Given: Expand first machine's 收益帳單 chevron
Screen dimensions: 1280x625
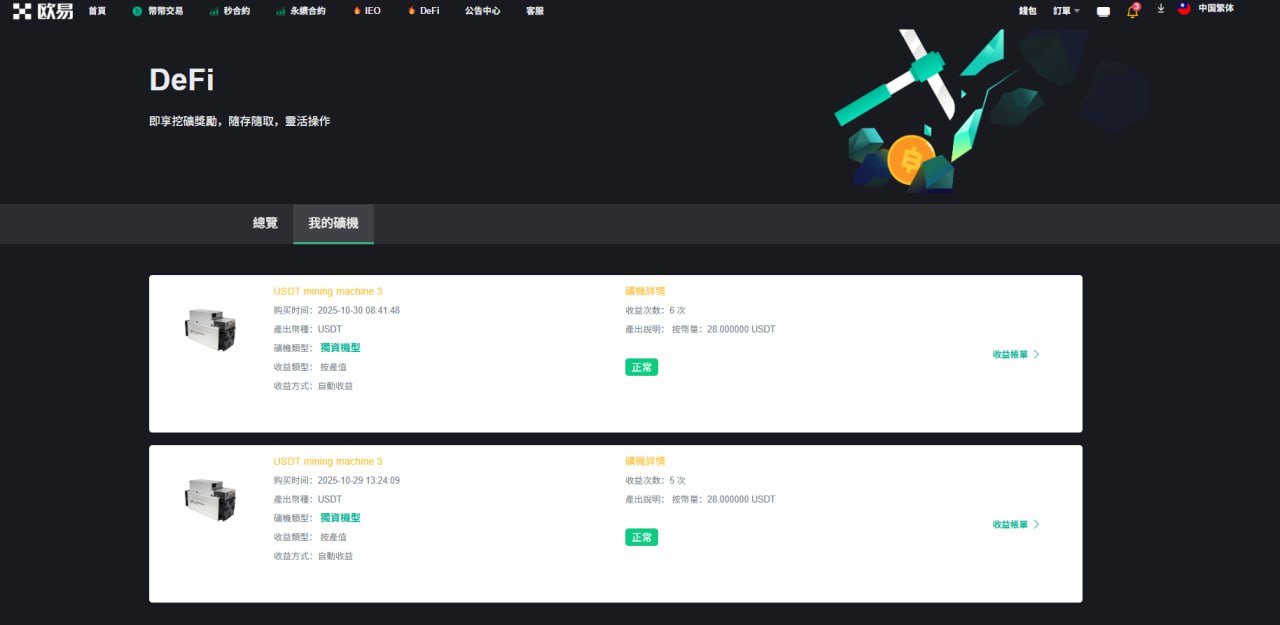Looking at the screenshot, I should coord(1036,354).
